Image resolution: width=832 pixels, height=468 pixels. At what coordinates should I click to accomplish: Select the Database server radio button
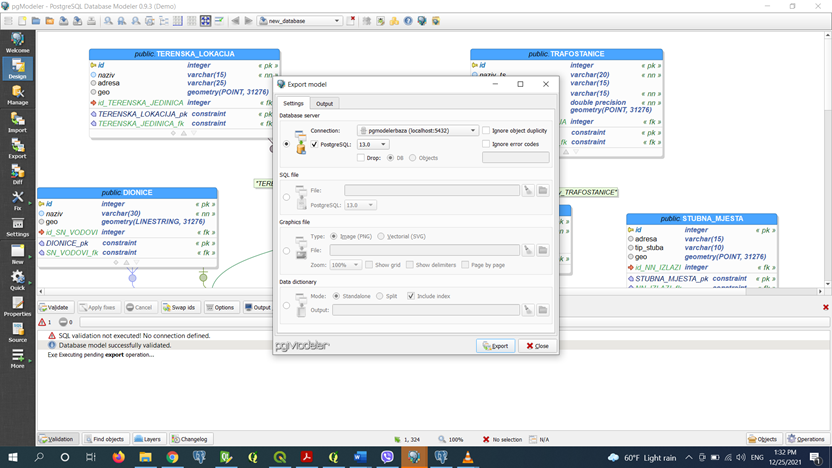click(287, 144)
